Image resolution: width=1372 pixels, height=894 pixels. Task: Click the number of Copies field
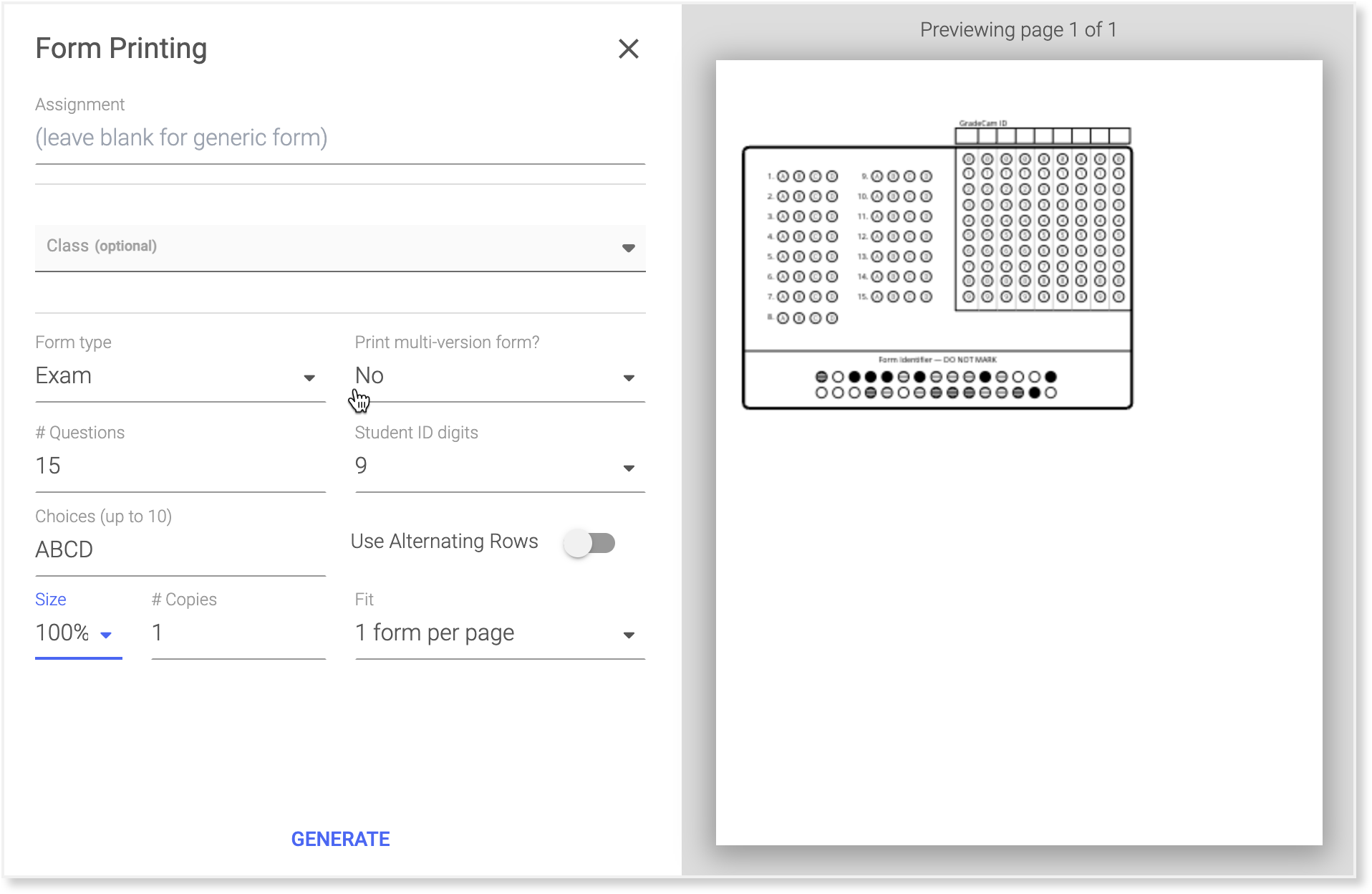coord(238,633)
